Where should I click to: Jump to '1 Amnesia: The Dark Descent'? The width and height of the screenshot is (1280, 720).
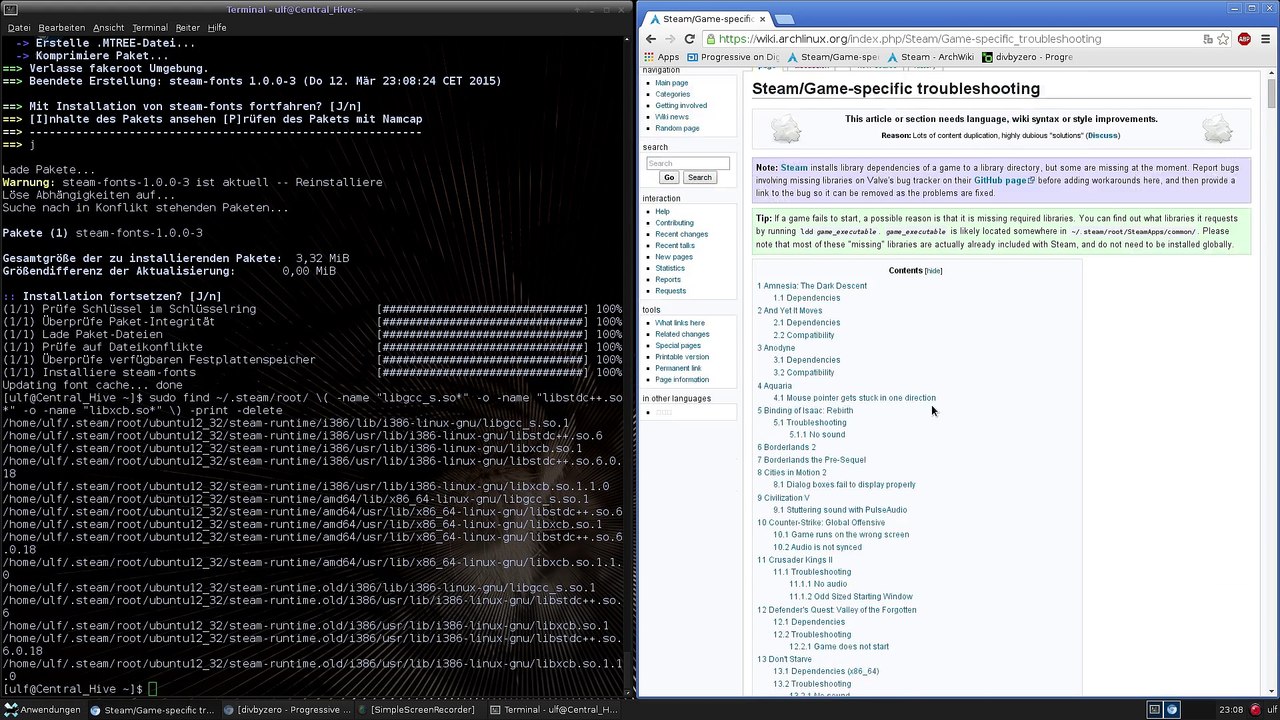812,286
